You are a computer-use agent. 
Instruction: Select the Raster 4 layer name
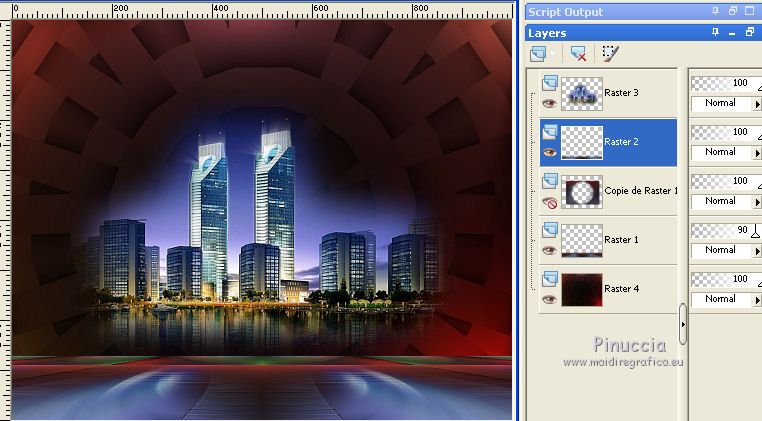(x=621, y=289)
